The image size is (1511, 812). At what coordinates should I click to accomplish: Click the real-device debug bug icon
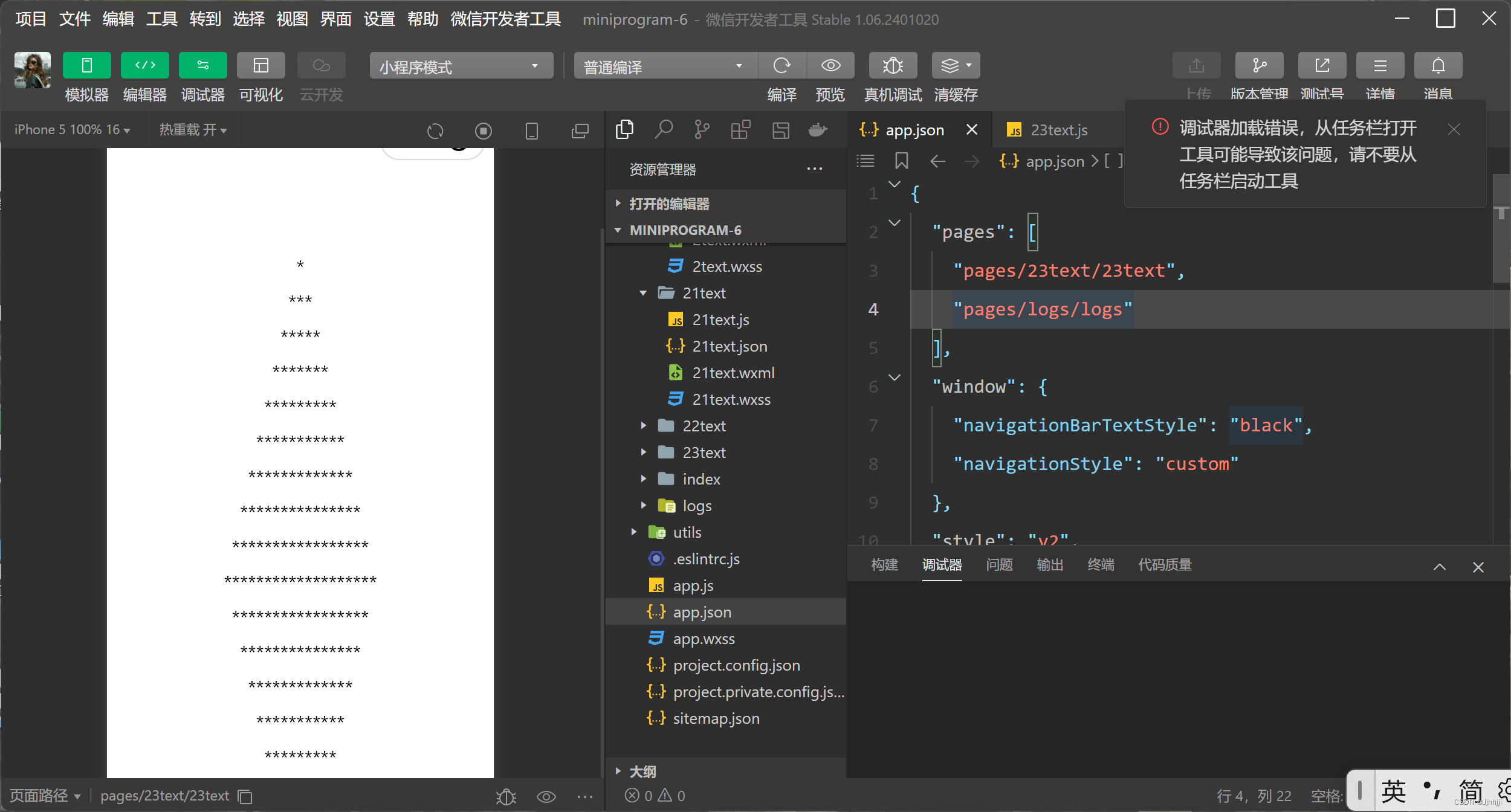point(893,65)
